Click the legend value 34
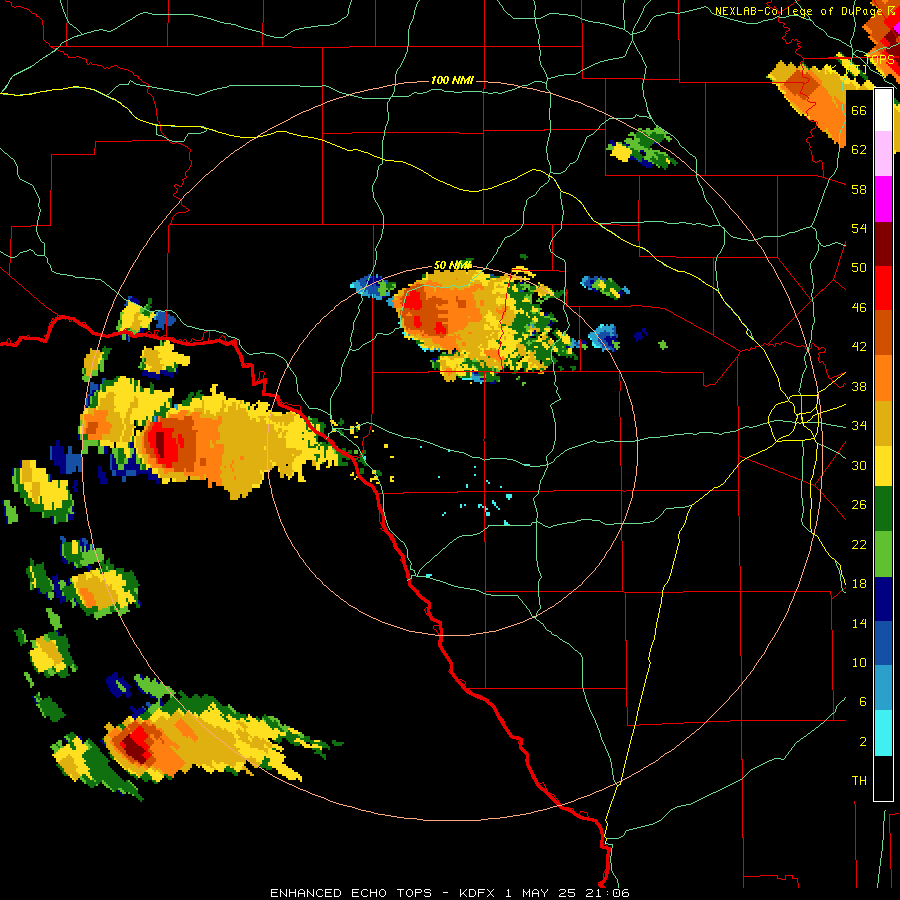The width and height of the screenshot is (900, 900). click(x=859, y=426)
